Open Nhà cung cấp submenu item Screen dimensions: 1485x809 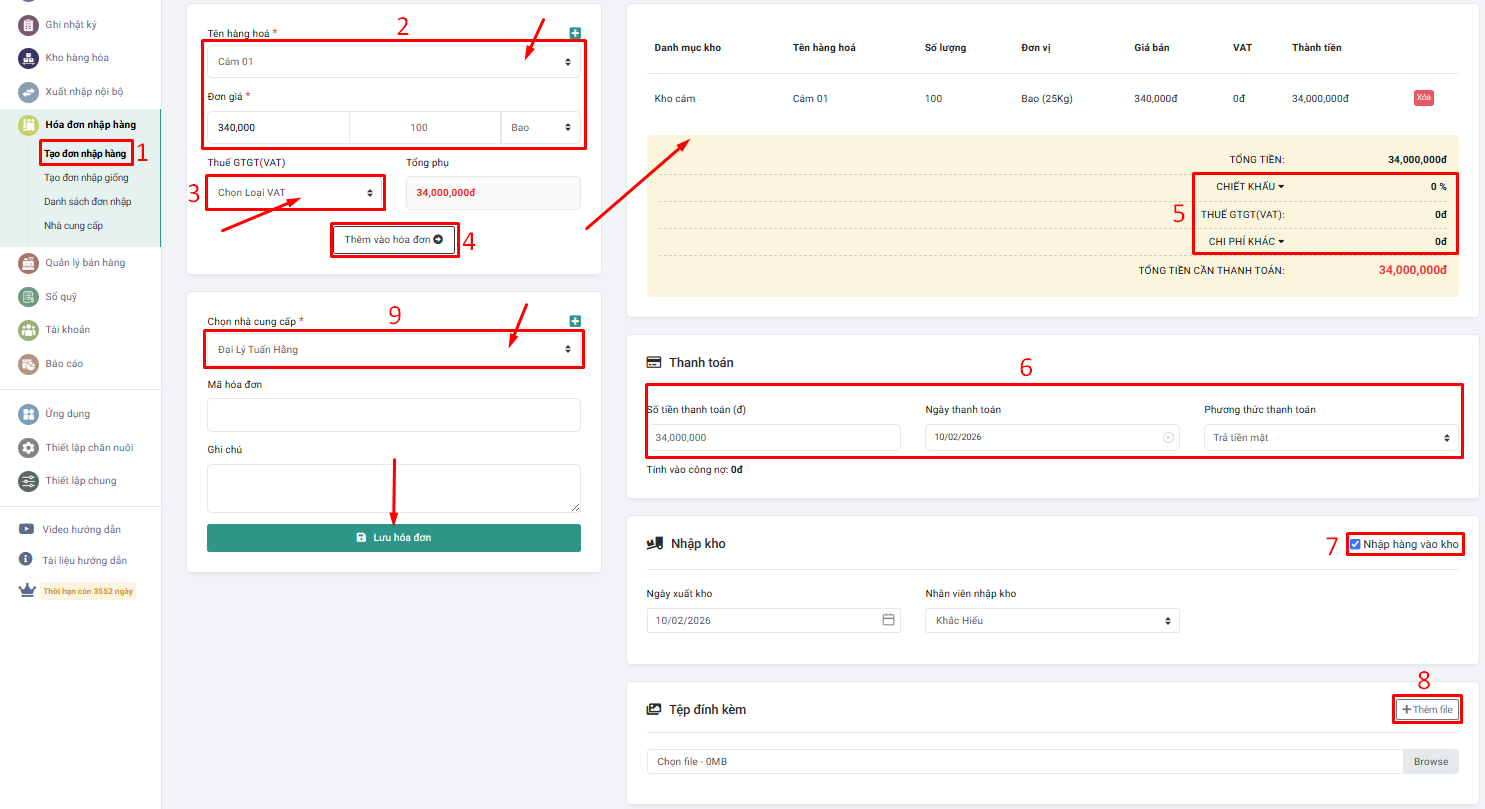click(x=73, y=226)
